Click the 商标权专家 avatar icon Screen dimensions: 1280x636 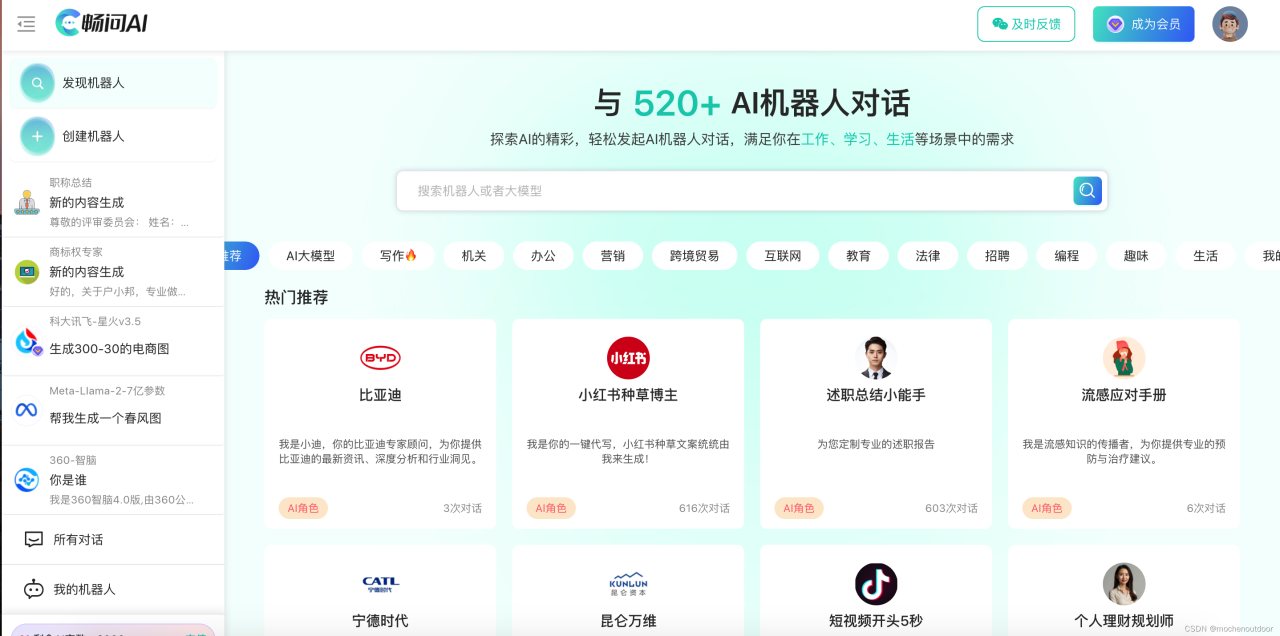(27, 271)
